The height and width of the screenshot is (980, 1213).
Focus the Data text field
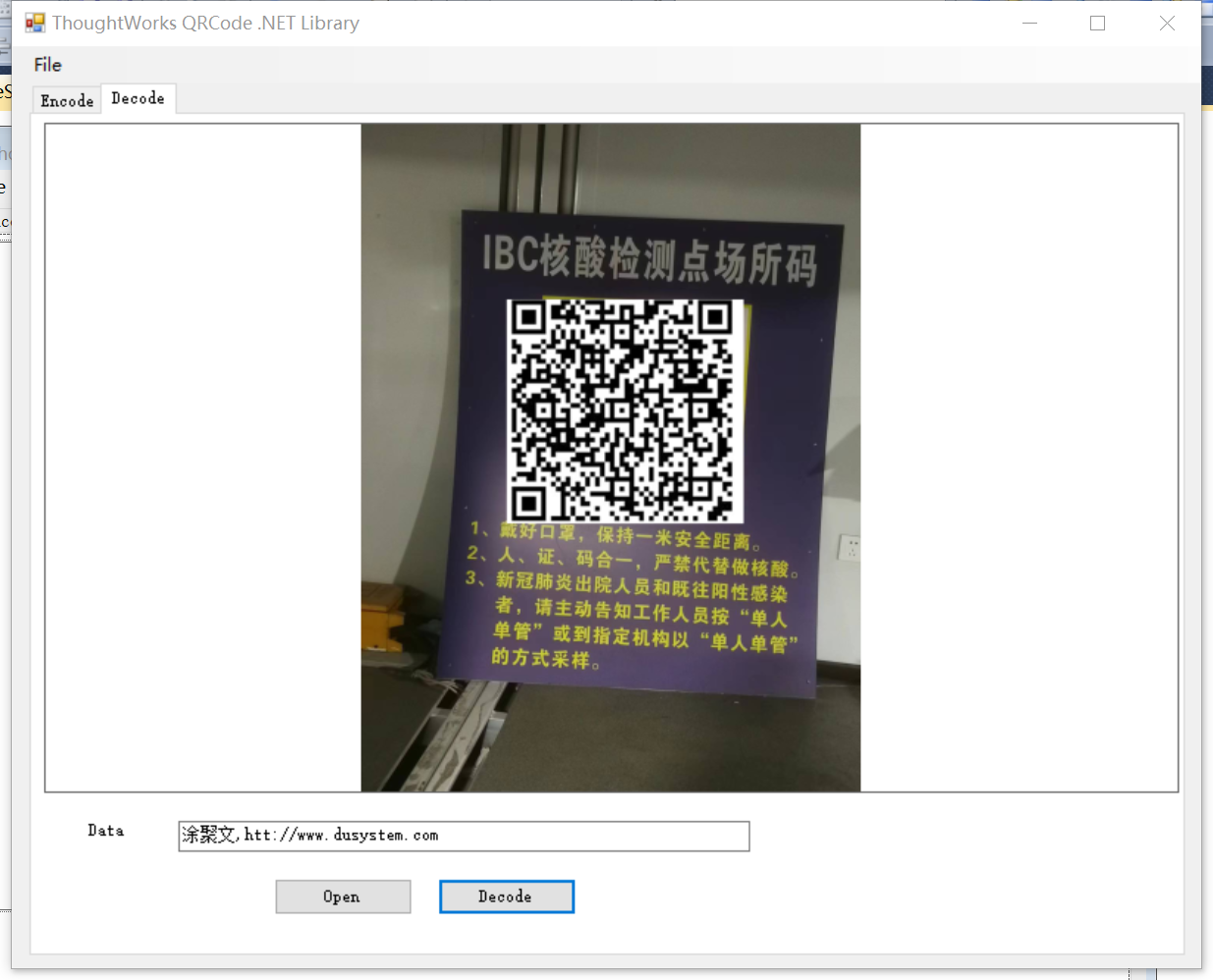(x=464, y=836)
